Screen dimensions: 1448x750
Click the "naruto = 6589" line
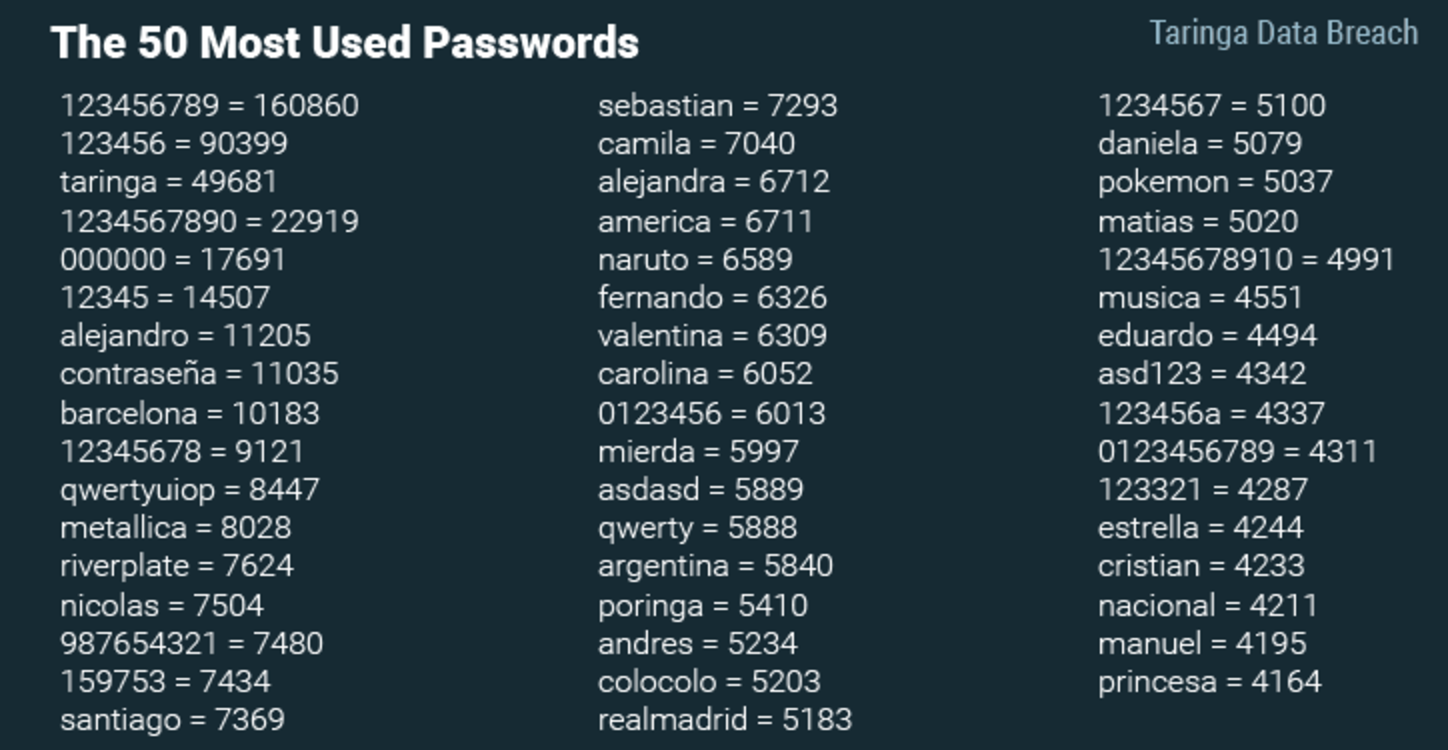click(x=695, y=259)
